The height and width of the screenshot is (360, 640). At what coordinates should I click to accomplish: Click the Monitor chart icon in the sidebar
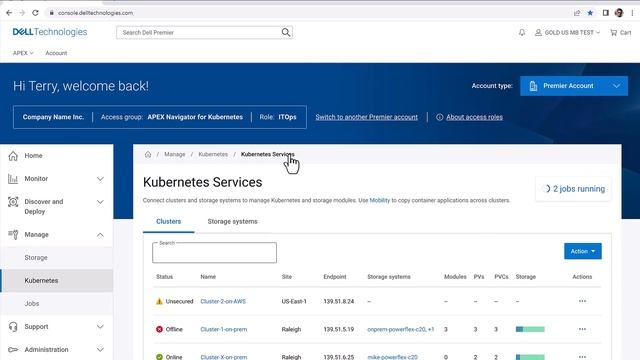tap(13, 179)
